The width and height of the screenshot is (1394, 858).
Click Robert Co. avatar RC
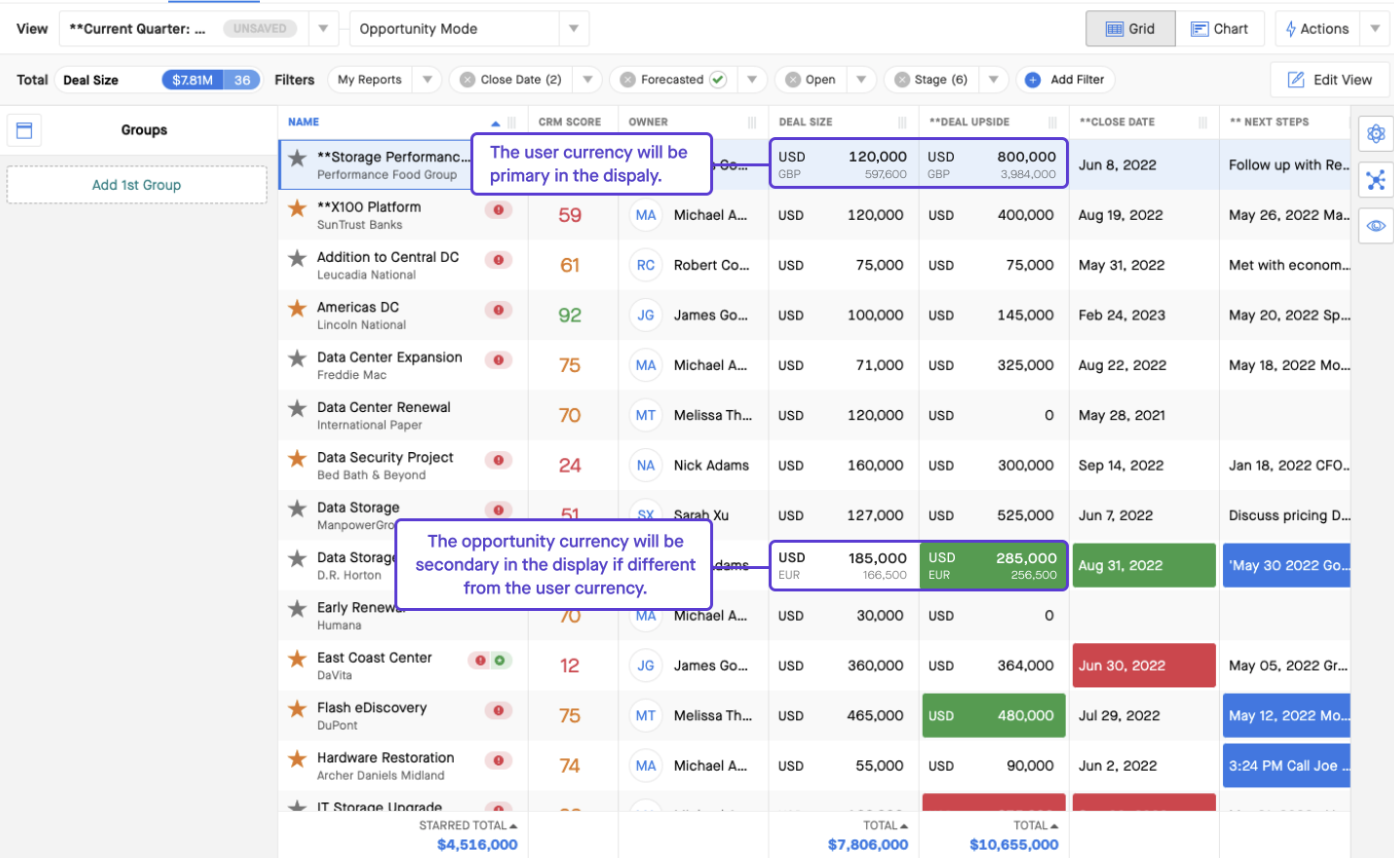(646, 265)
